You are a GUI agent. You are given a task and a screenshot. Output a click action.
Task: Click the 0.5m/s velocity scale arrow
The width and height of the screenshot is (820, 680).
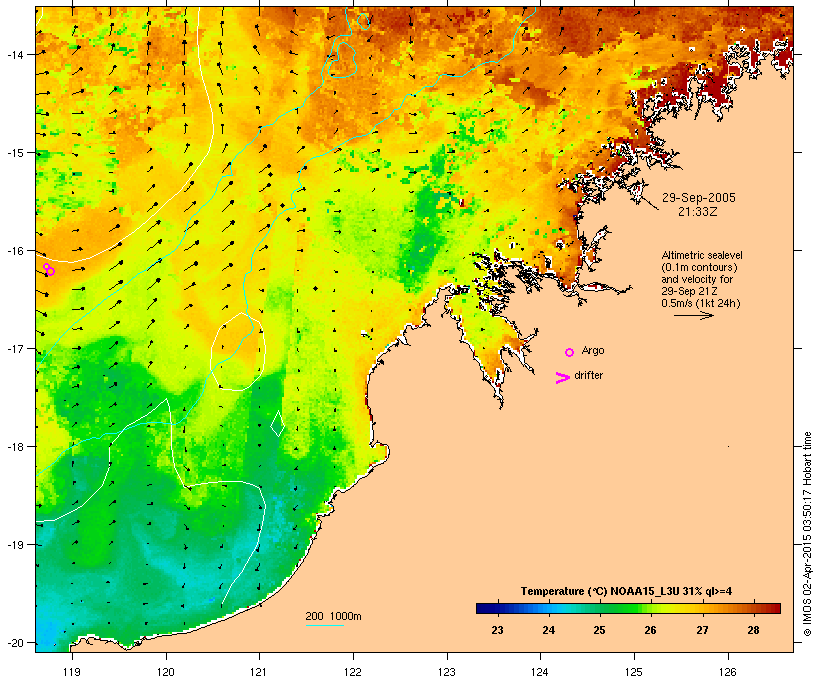click(x=694, y=315)
